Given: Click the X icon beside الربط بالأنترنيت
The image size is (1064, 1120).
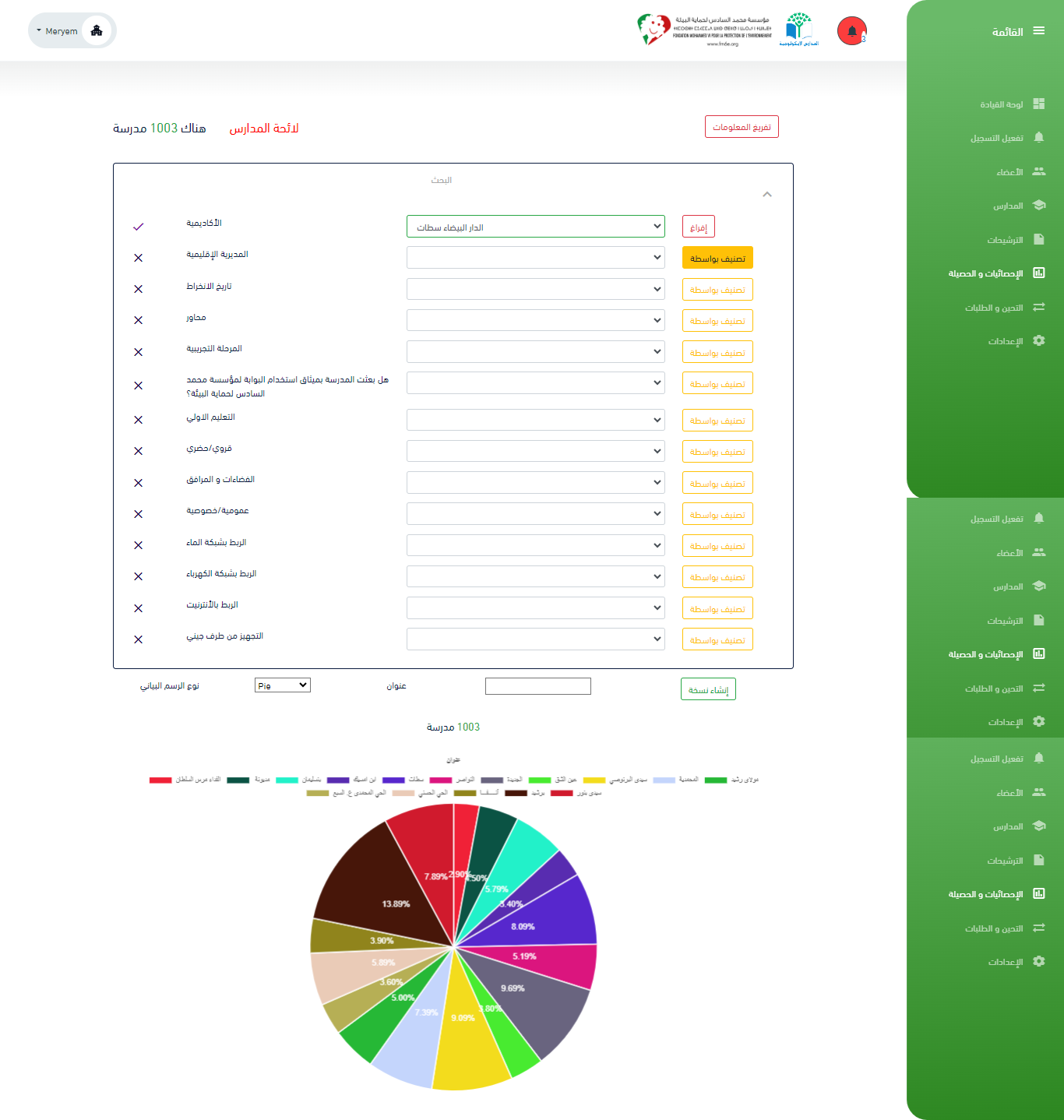Looking at the screenshot, I should click(x=138, y=608).
